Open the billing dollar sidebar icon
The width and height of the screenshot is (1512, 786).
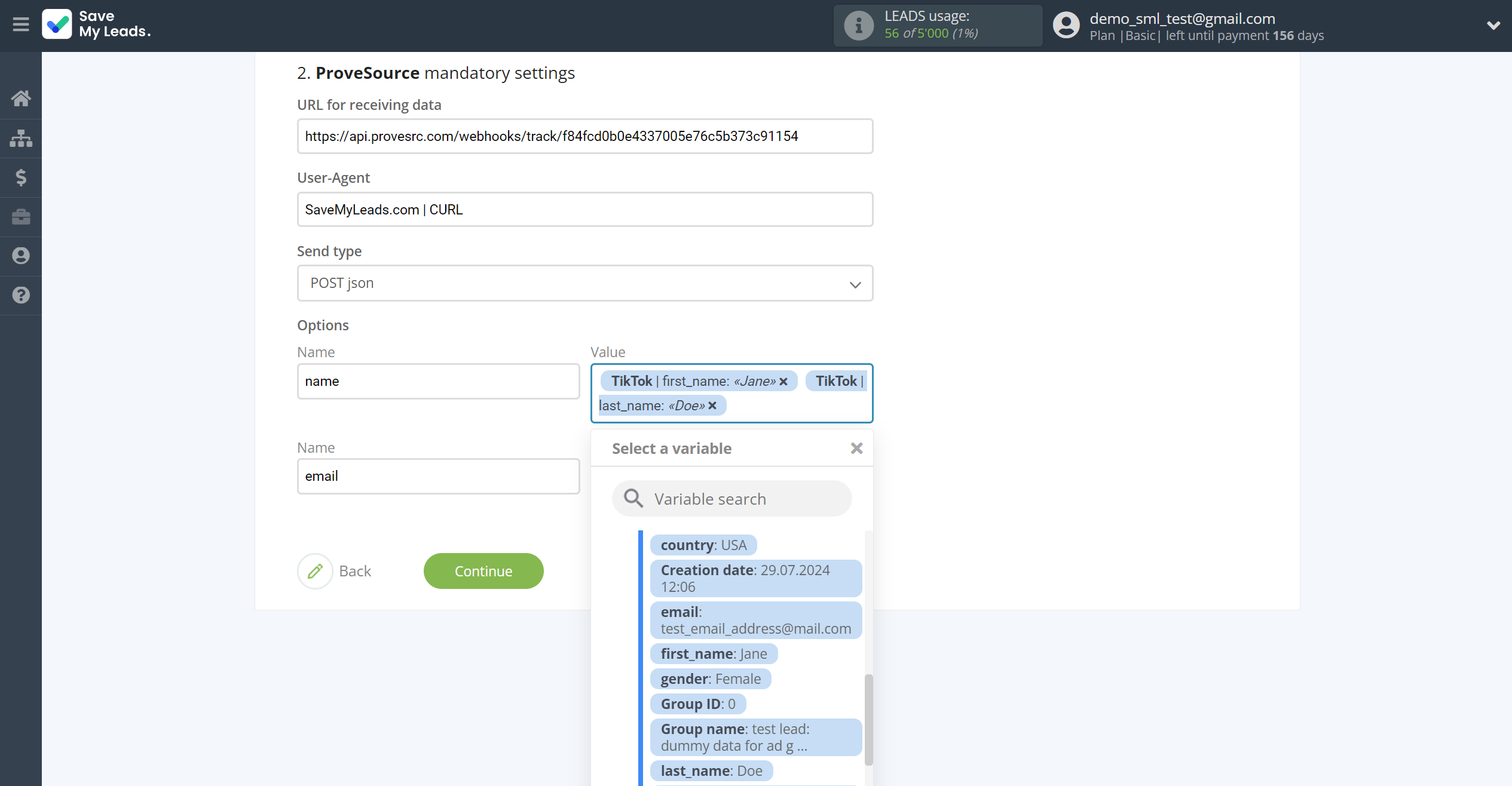pos(21,177)
